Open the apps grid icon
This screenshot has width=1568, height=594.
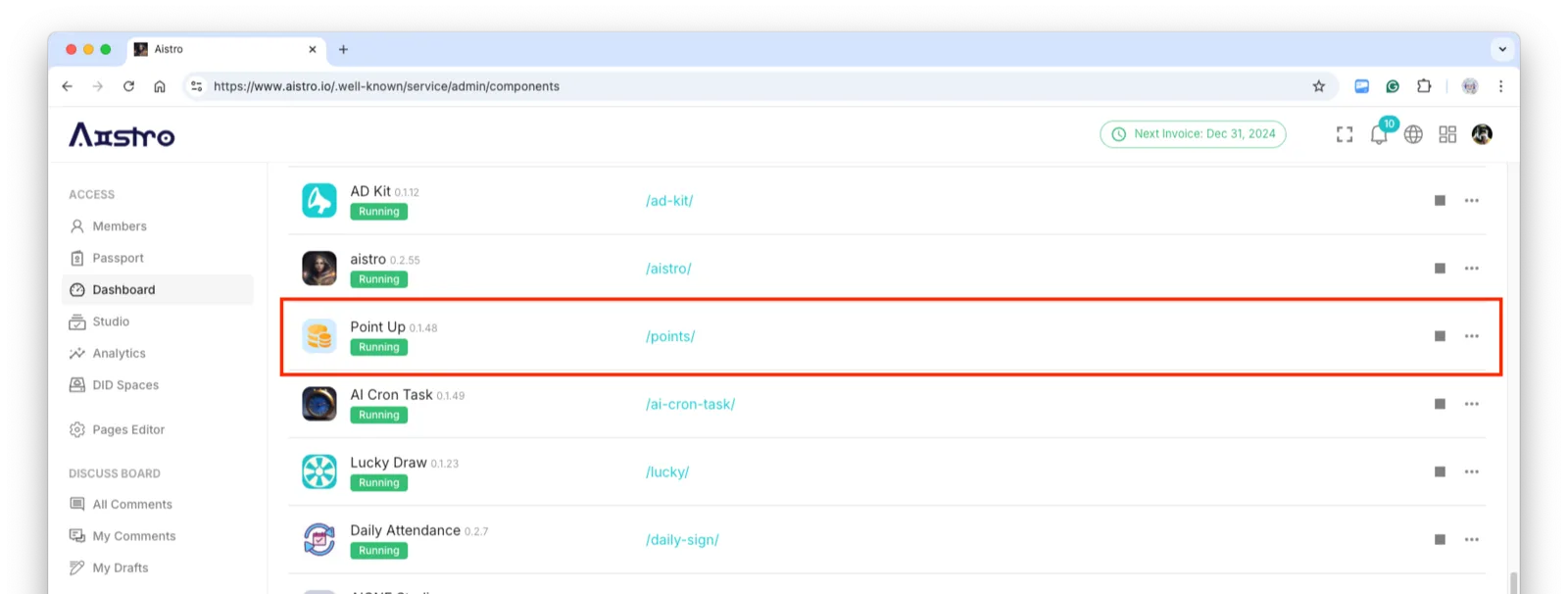(1447, 134)
